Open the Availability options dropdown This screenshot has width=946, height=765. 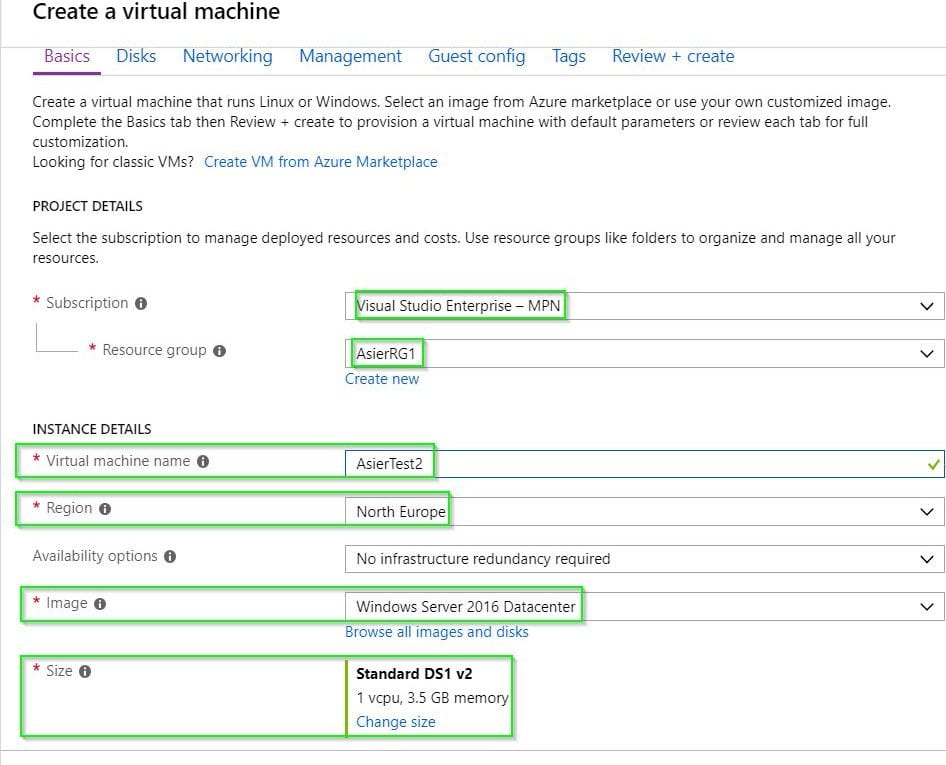(644, 559)
